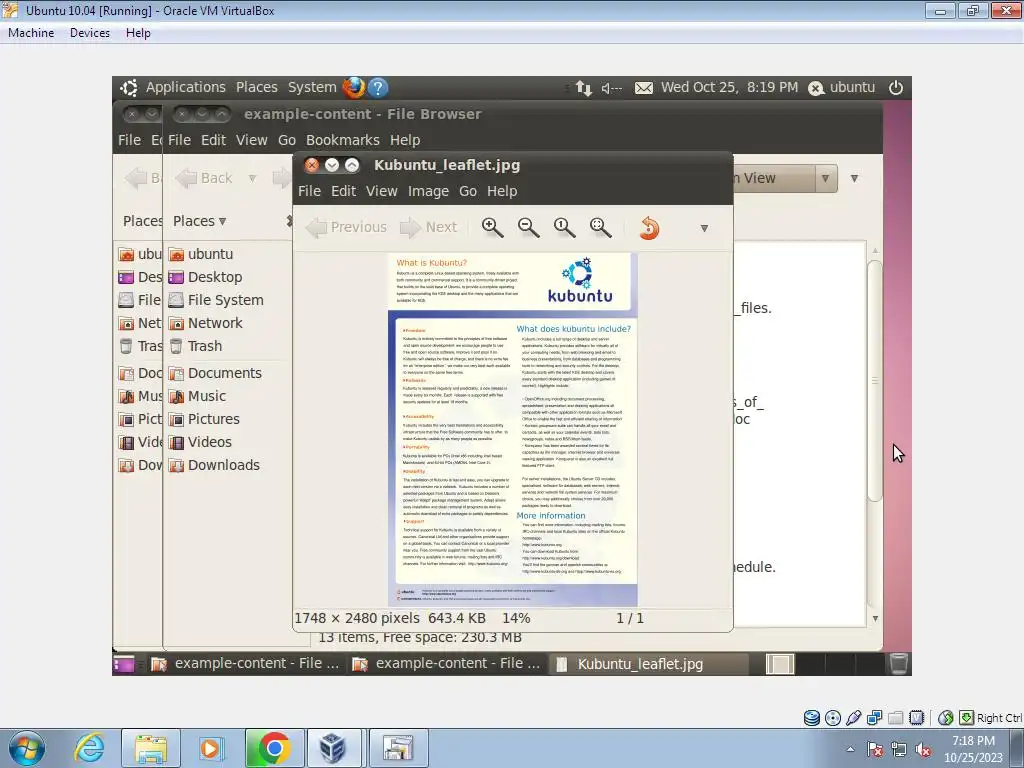The image size is (1024, 768).
Task: Open the File menu in Kubuntu_leaflet.jpg viewer
Action: [x=310, y=191]
